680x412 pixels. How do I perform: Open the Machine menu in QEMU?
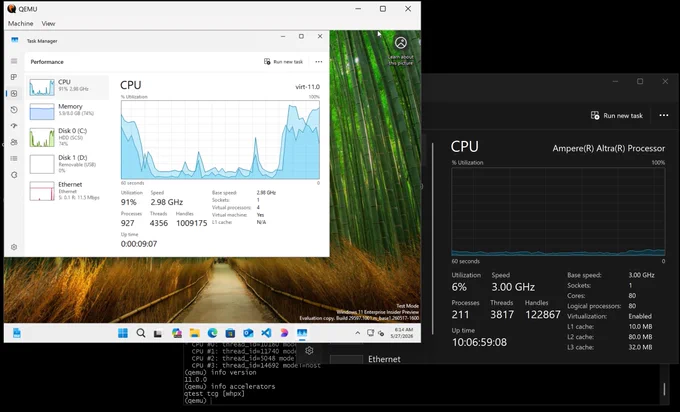point(20,23)
